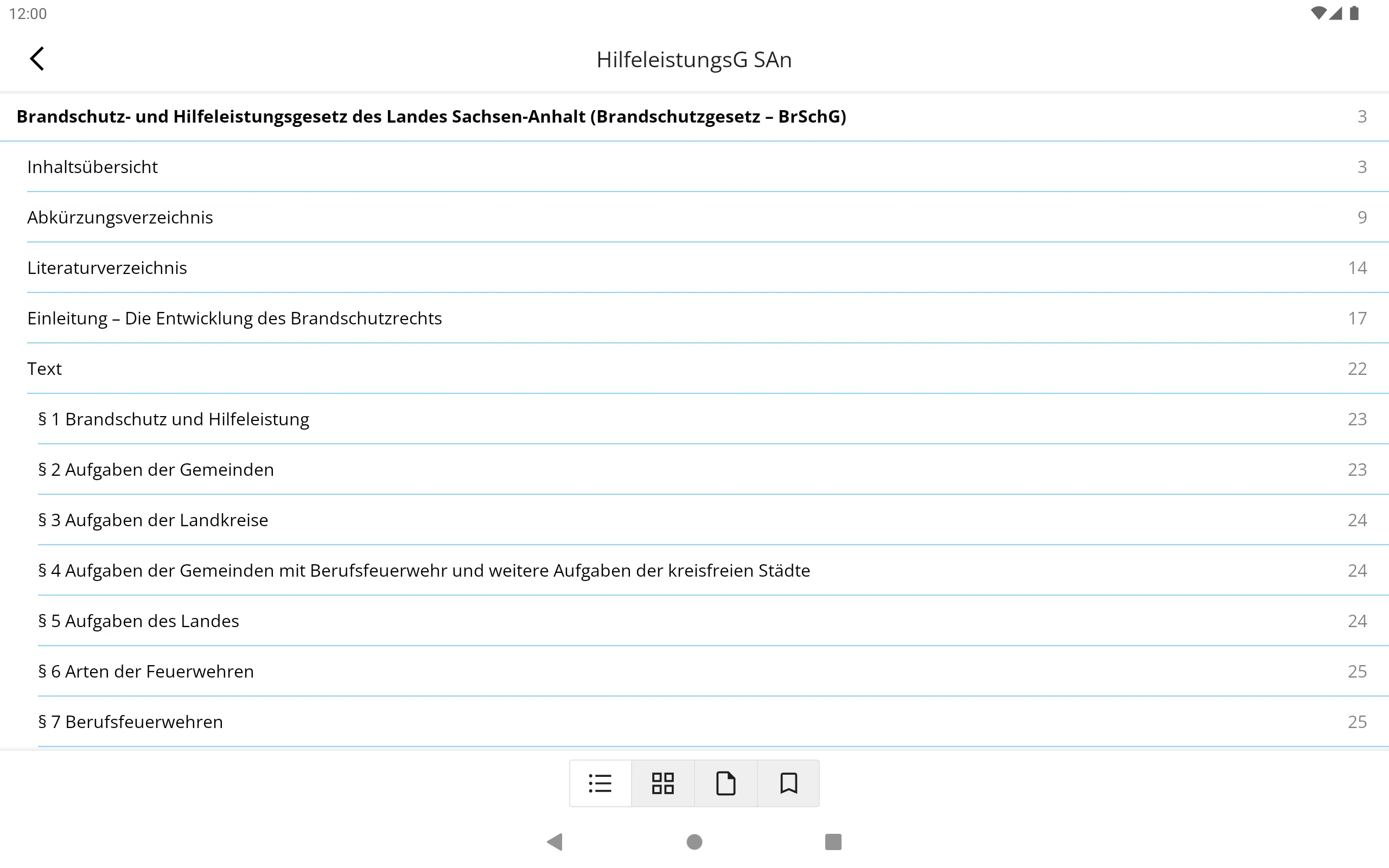Click the HilfeleistungsG SAn title
The width and height of the screenshot is (1389, 868).
click(694, 60)
